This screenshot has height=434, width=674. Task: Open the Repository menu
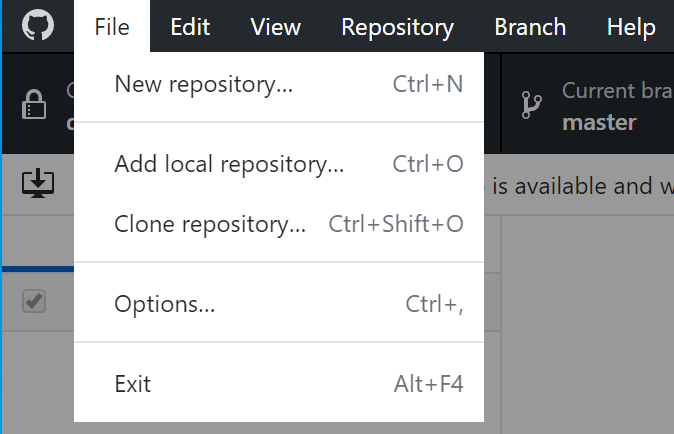click(x=397, y=27)
